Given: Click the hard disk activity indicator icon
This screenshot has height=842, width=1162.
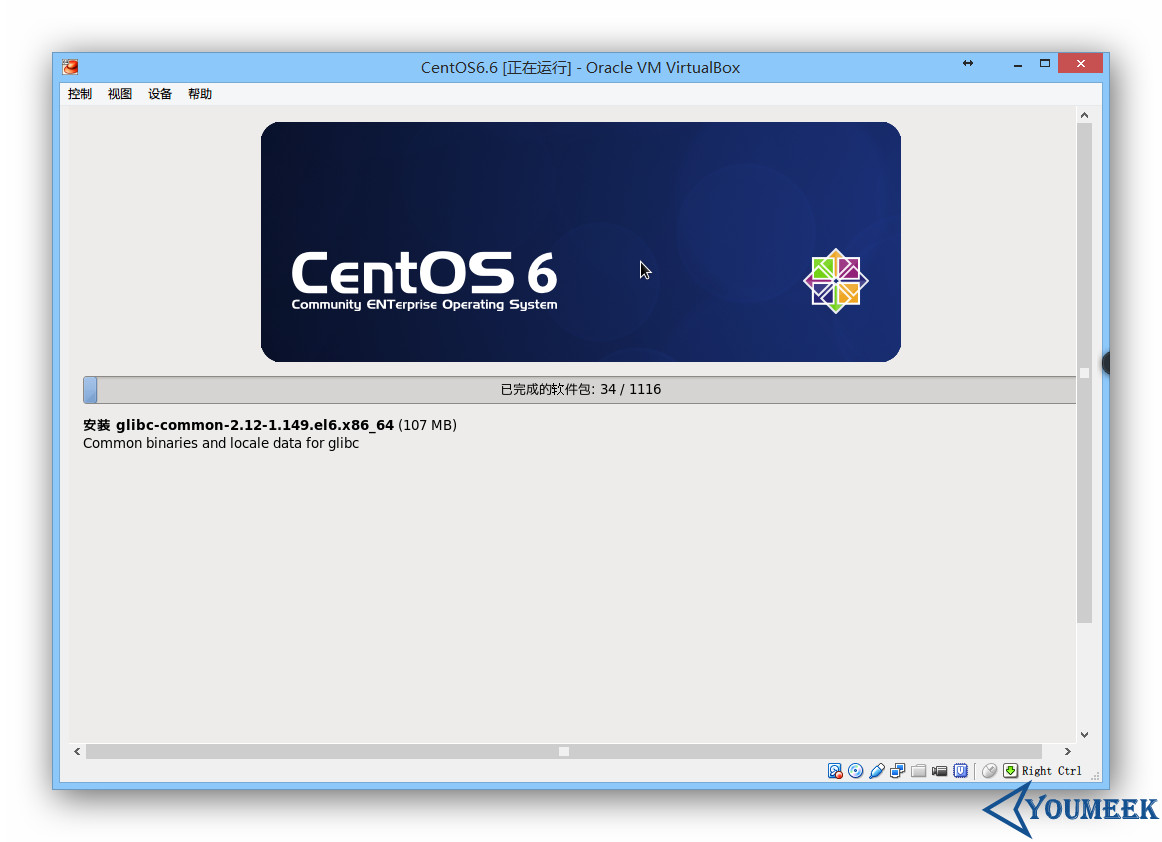Looking at the screenshot, I should click(835, 770).
